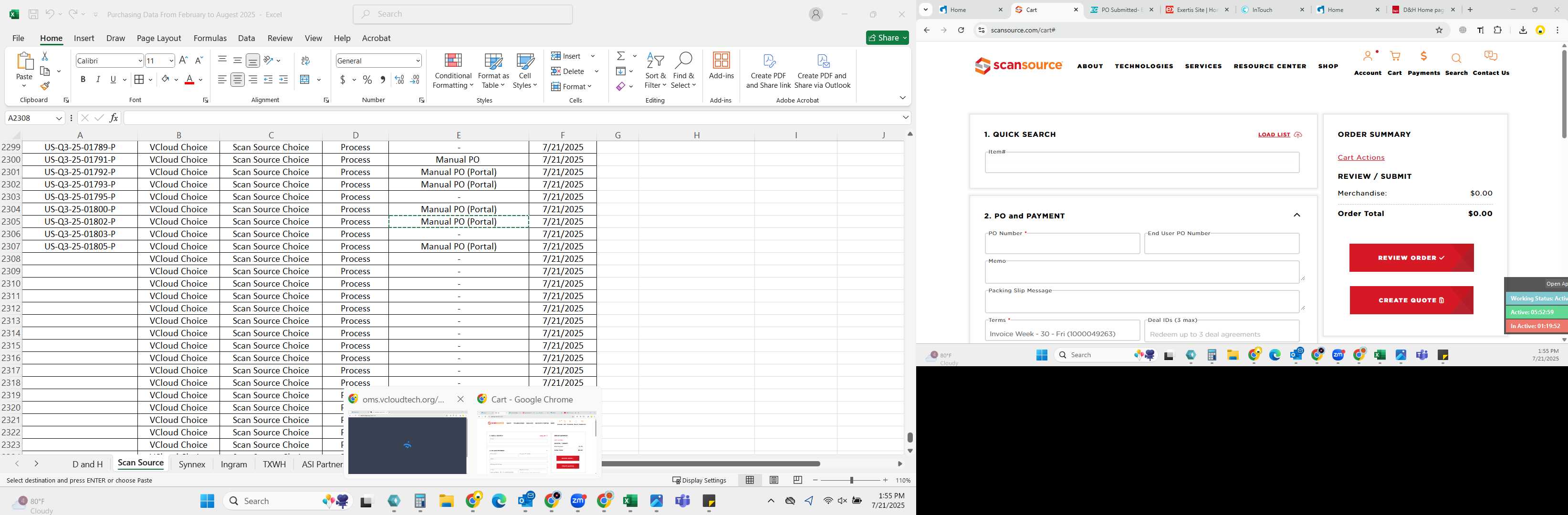Toggle center horizontal alignment
The image size is (1568, 515).
pos(237,80)
